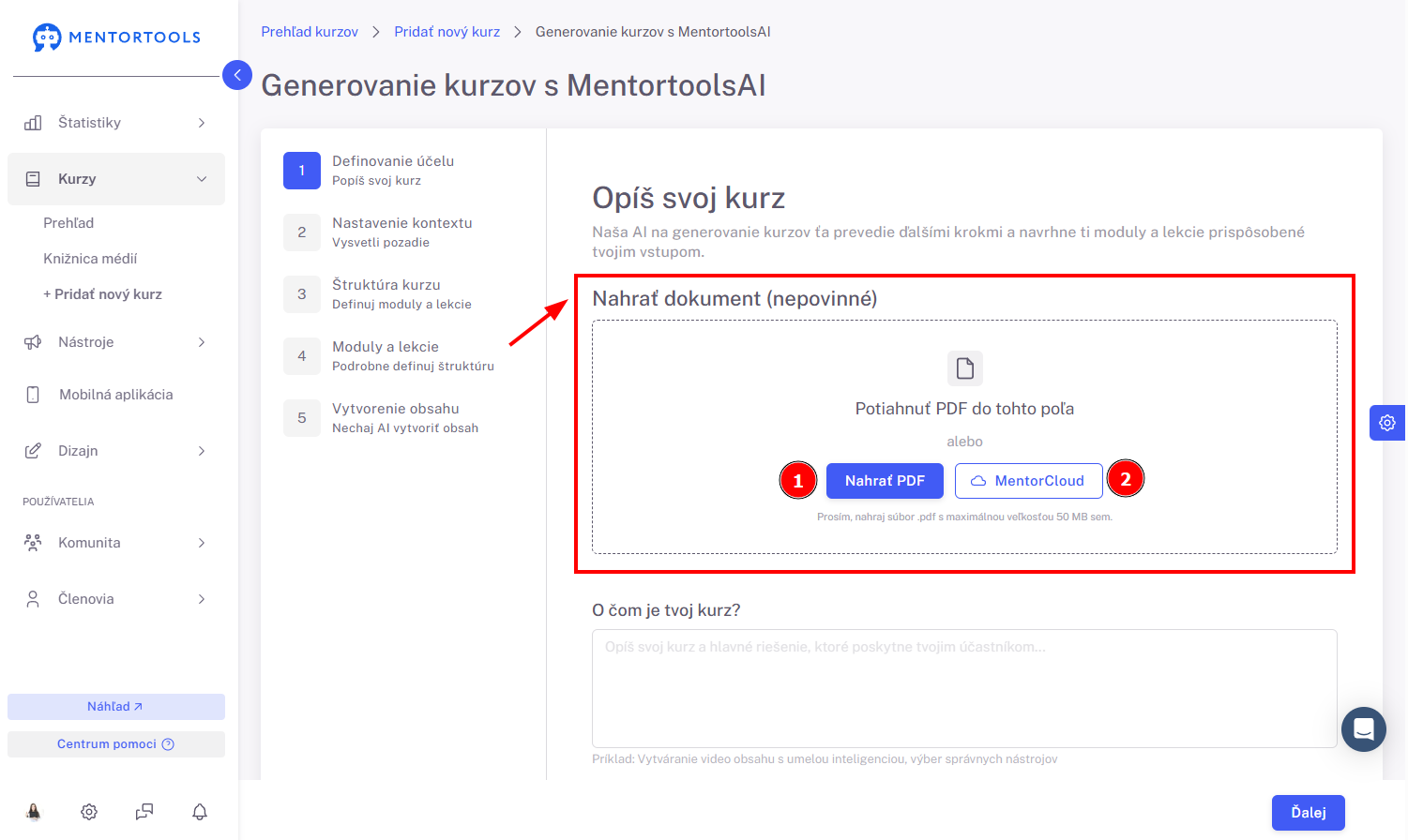Open the messages chat bubbles icon
The height and width of the screenshot is (840, 1408).
click(144, 812)
